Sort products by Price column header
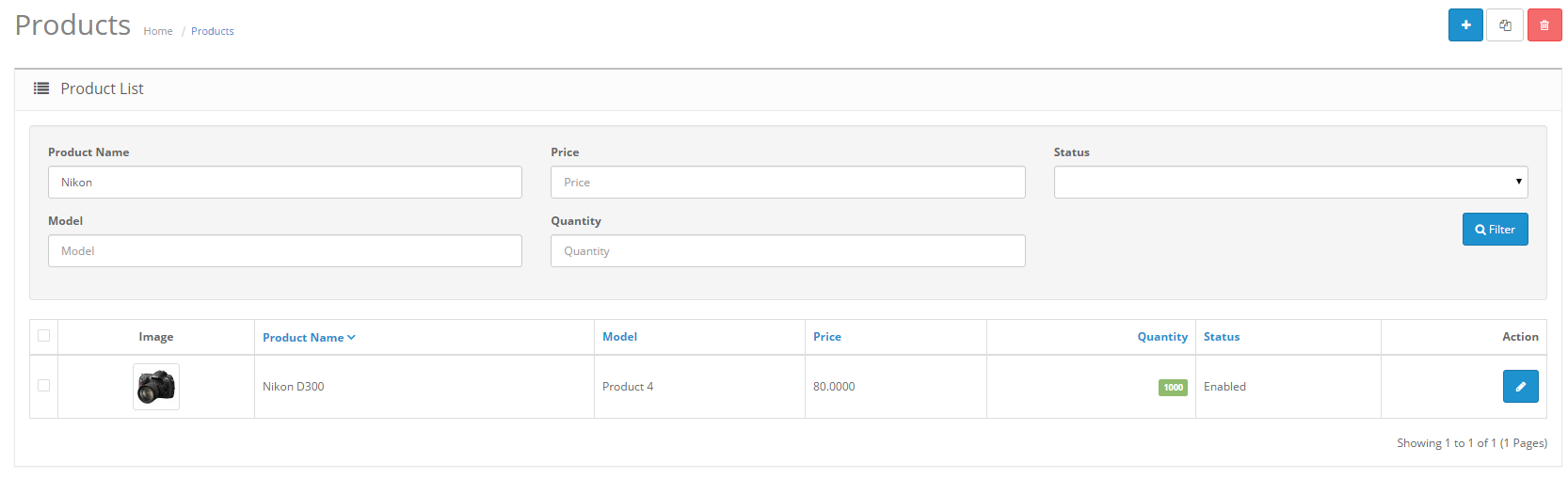 tap(826, 337)
